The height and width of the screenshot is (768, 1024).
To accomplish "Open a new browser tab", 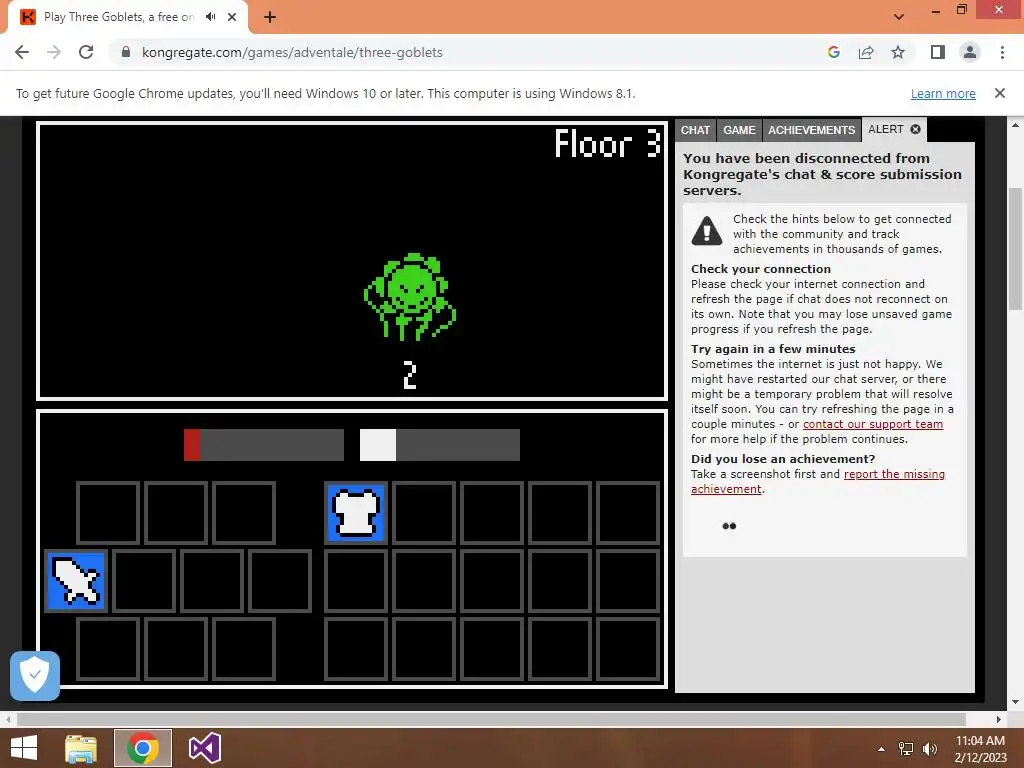I will coord(270,17).
